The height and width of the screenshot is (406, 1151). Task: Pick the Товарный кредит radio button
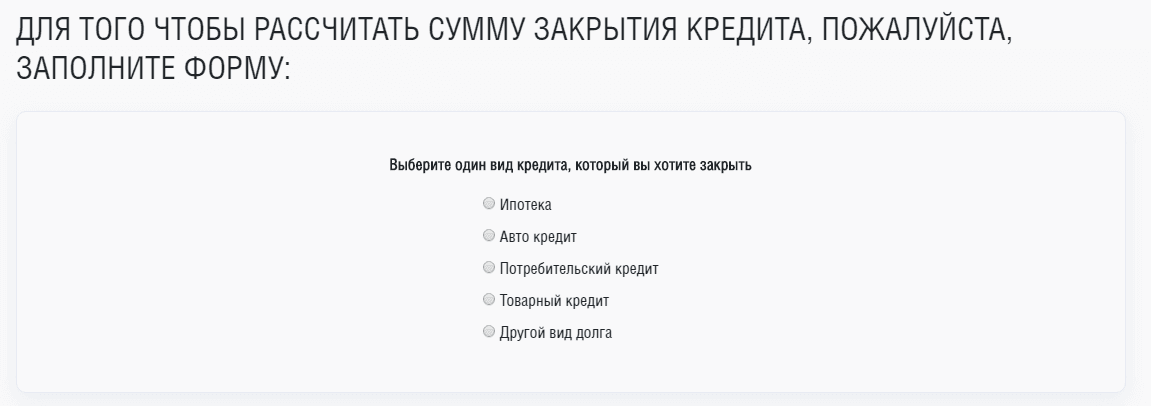489,299
